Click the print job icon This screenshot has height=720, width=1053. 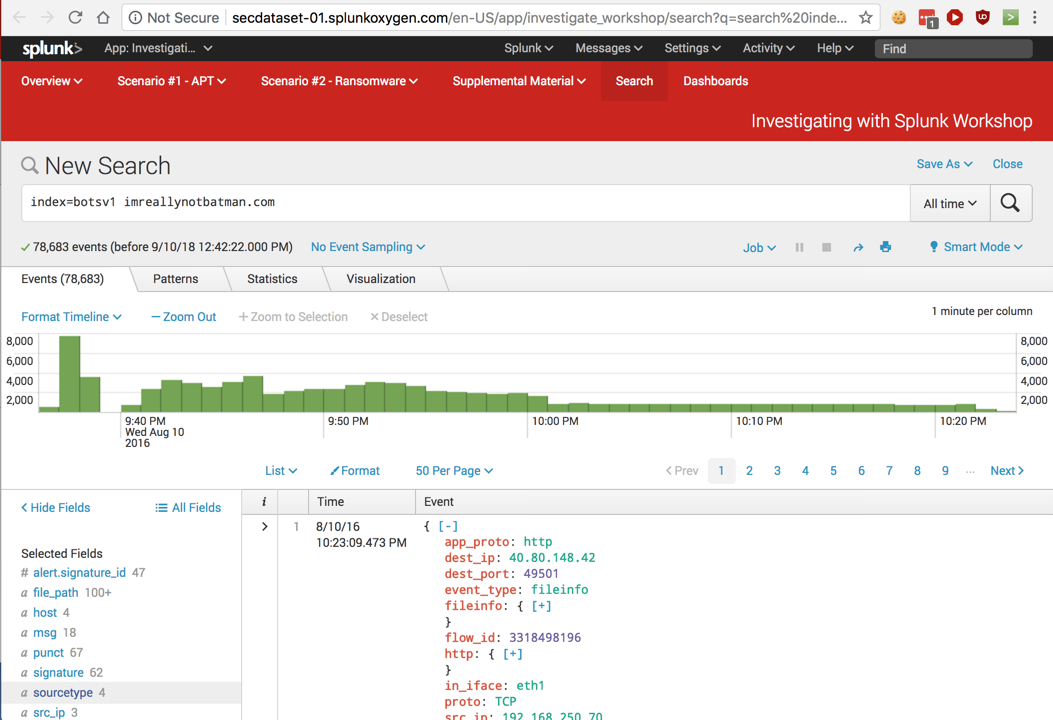coord(885,247)
